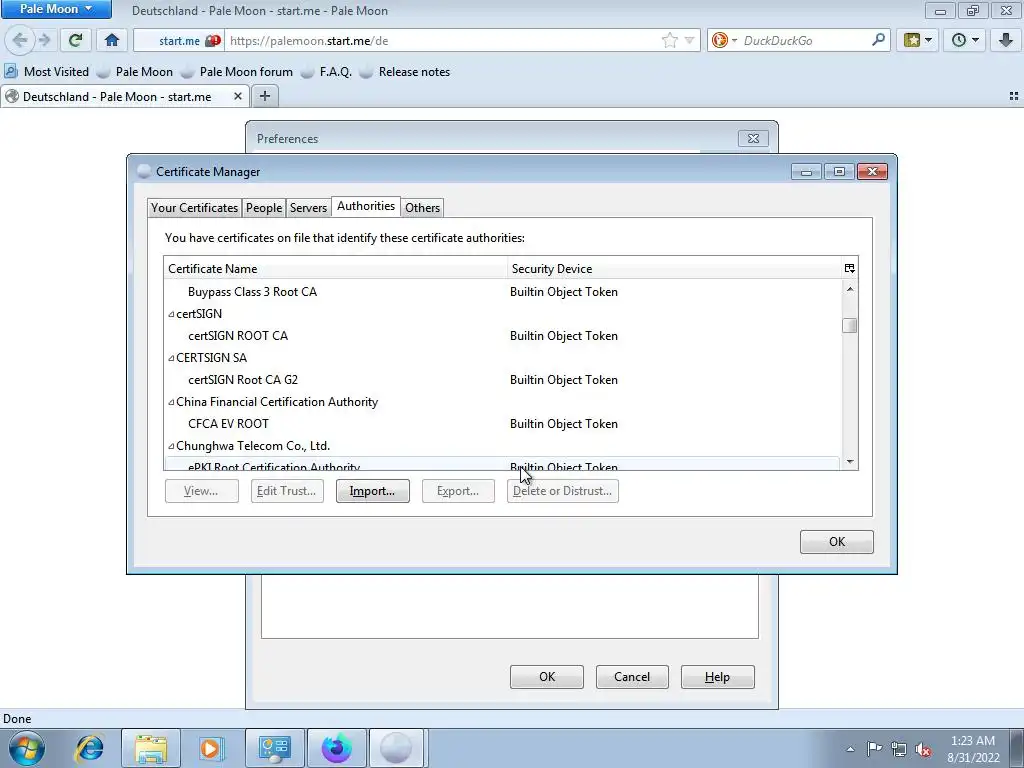The image size is (1024, 768).
Task: Sort by Security Device column header
Action: coord(674,268)
